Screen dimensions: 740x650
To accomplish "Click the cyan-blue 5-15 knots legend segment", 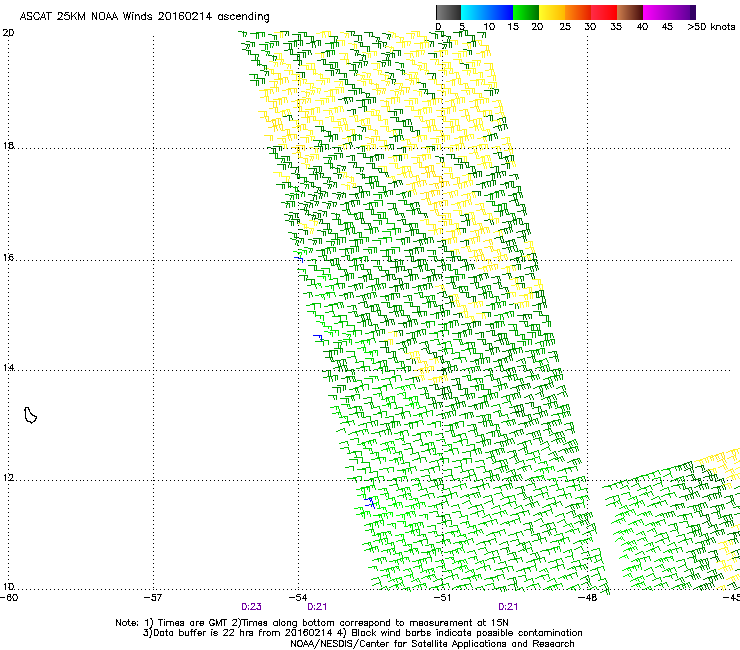I will 487,12.
